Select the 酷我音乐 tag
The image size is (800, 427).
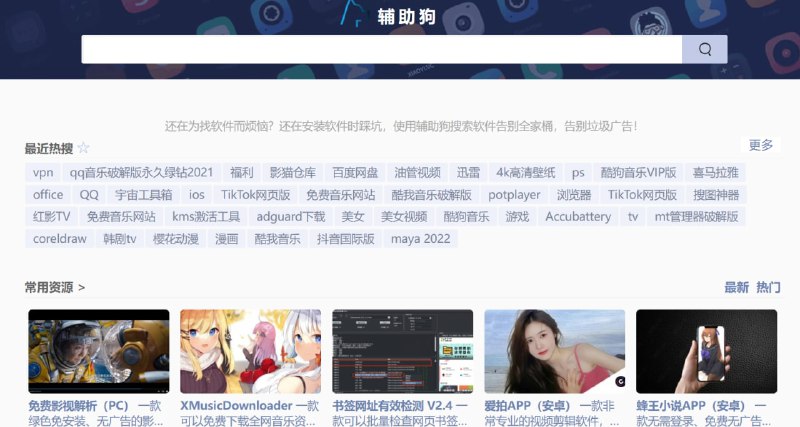[277, 238]
